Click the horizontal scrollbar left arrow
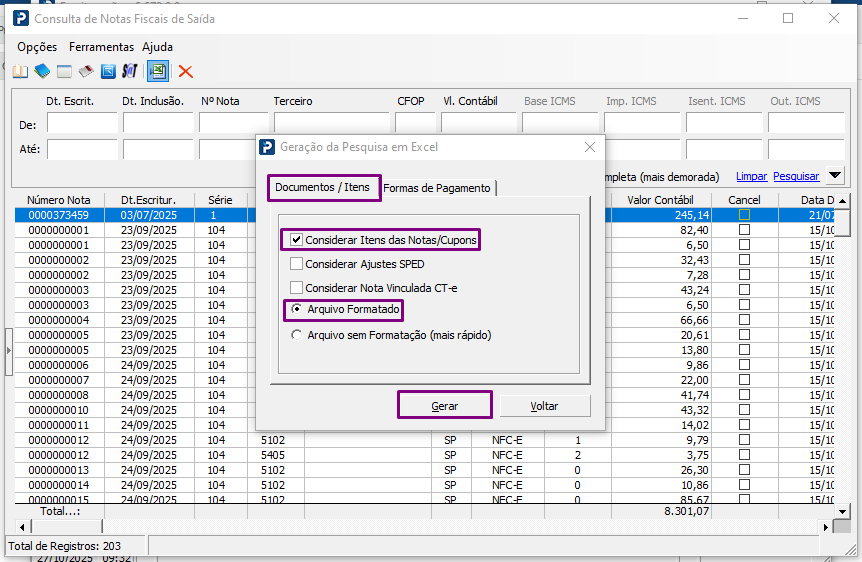The height and width of the screenshot is (562, 862). pyautogui.click(x=21, y=527)
